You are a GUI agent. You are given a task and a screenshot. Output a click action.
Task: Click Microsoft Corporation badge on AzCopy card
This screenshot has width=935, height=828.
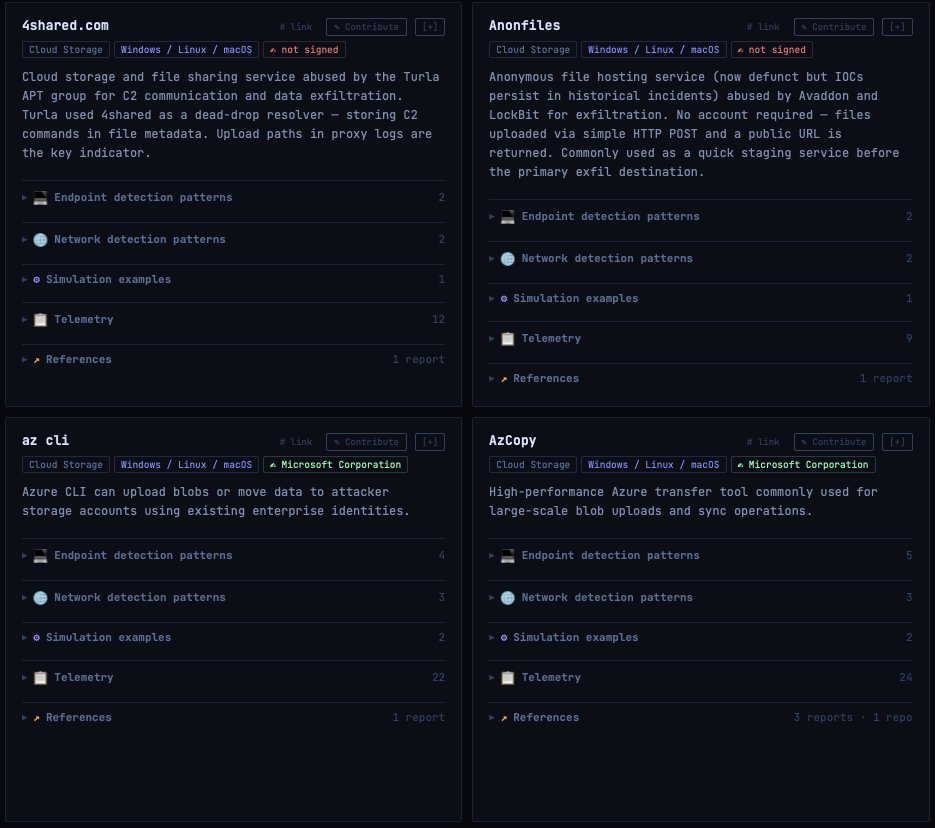(x=803, y=464)
